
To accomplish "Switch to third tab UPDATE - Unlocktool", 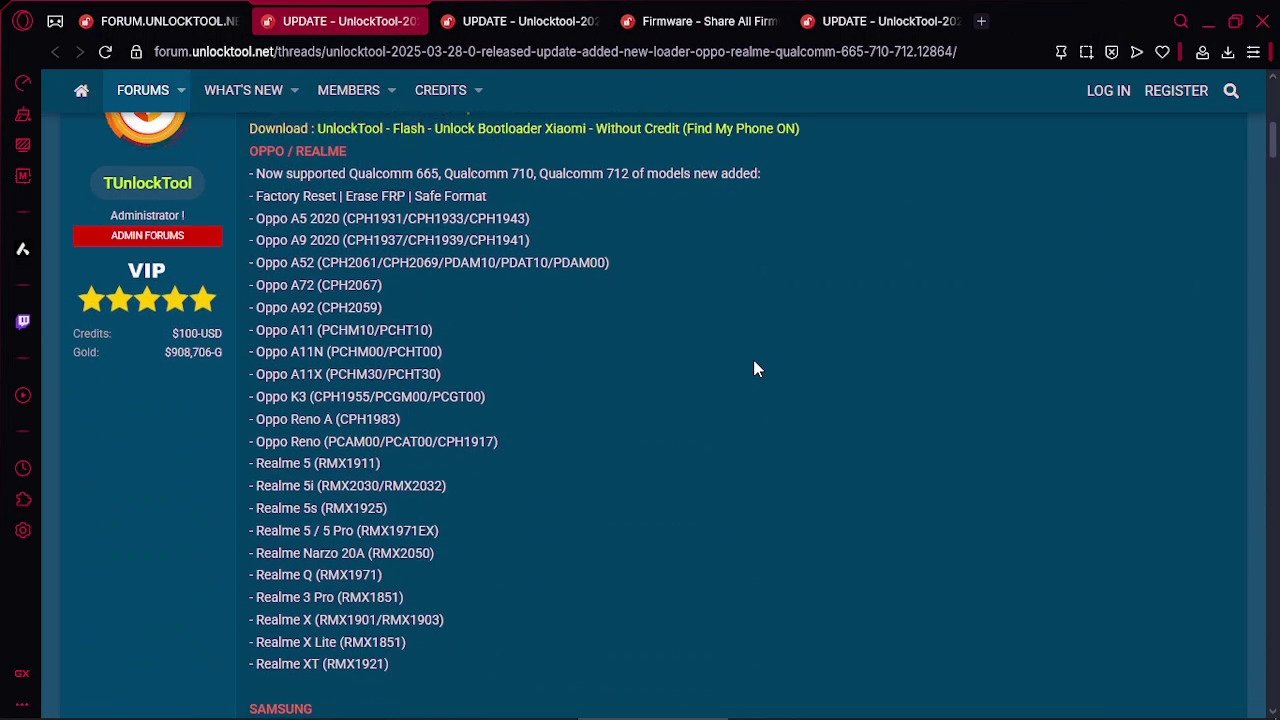I will (x=518, y=21).
